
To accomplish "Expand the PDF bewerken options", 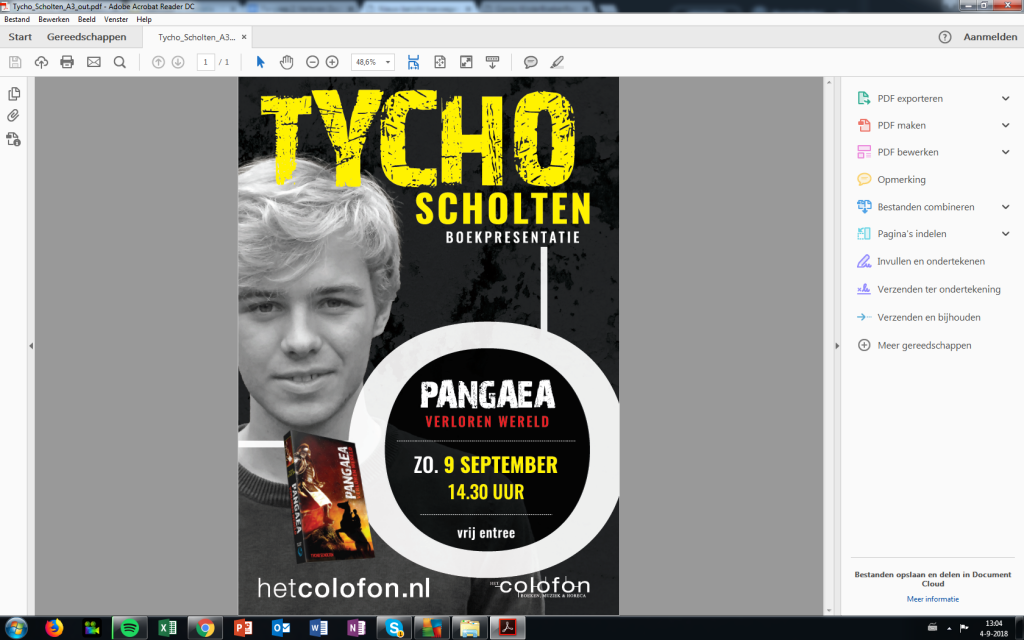I will click(x=1006, y=152).
